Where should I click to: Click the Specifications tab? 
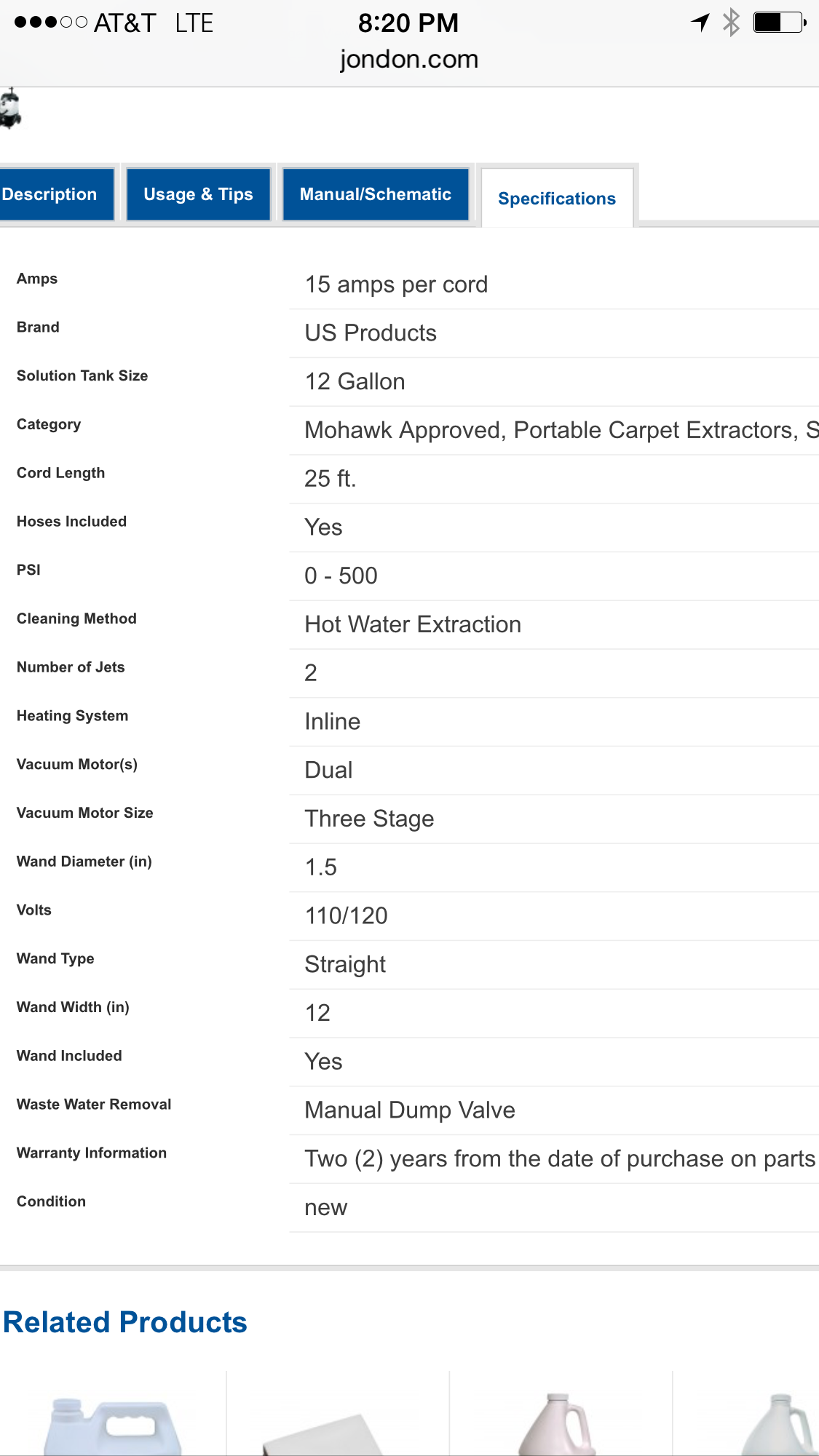(556, 199)
